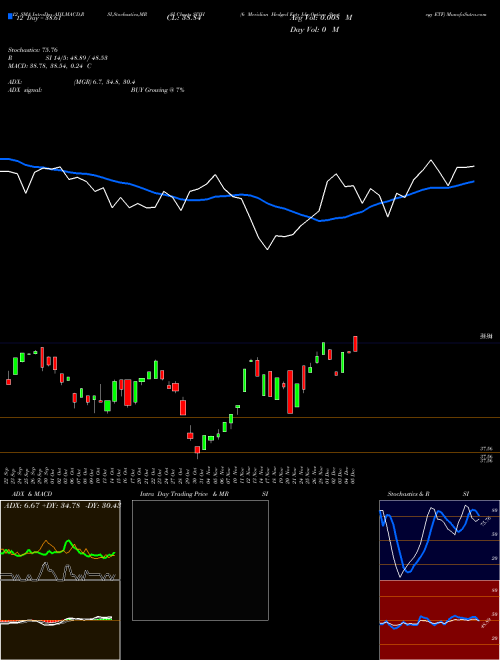Click the 37.56 price label on the right axis

tap(486, 449)
